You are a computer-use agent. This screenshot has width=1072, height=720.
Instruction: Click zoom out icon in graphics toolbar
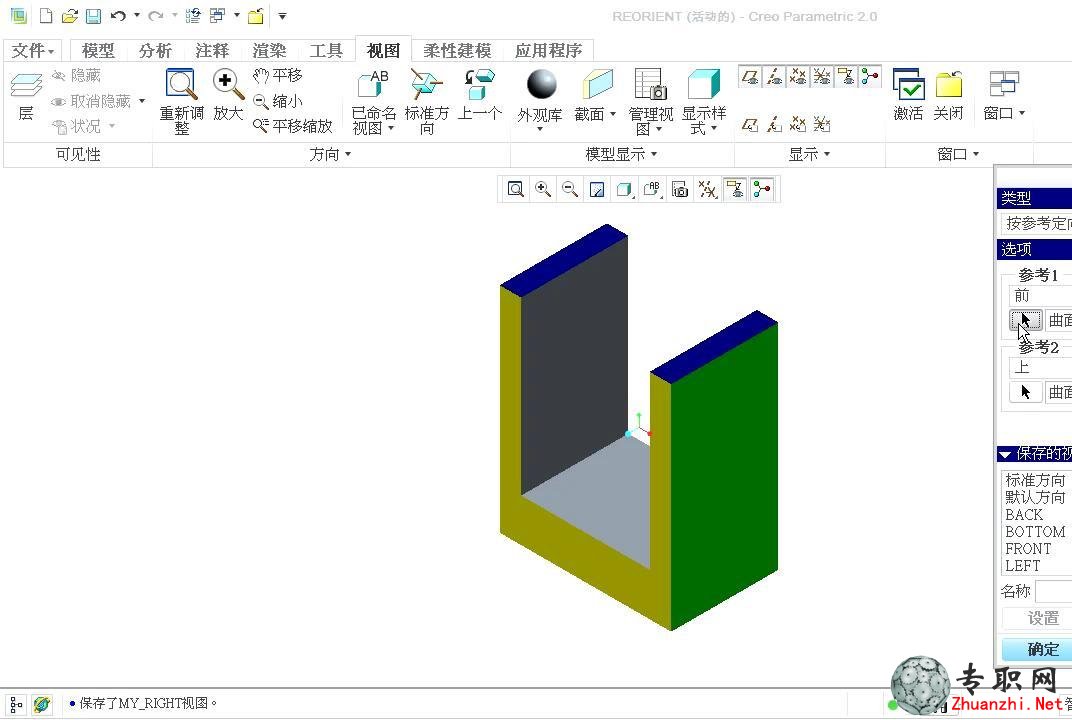click(x=570, y=189)
